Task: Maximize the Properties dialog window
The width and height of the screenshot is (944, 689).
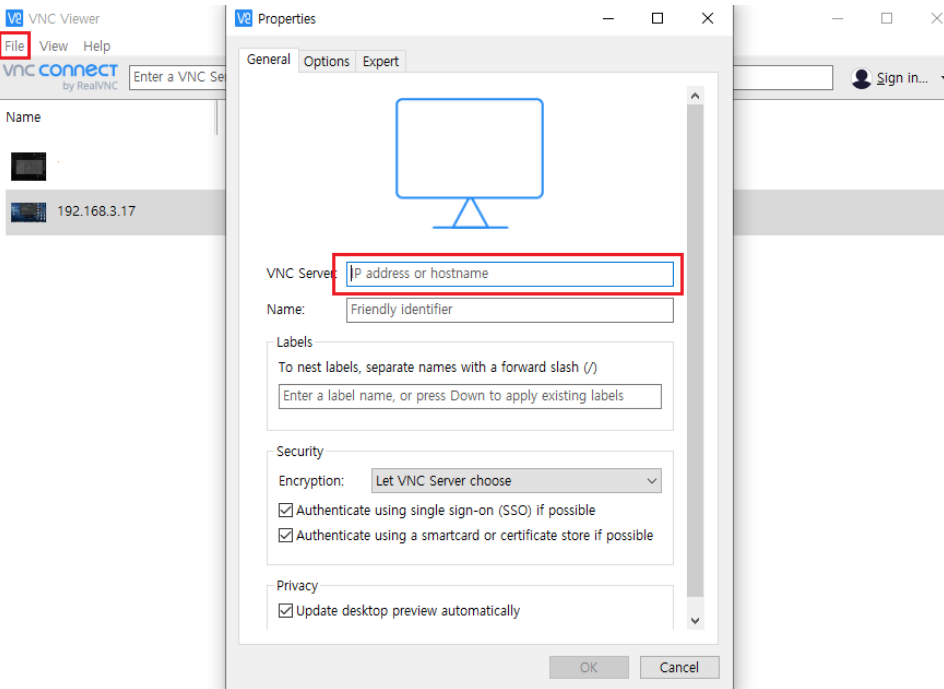Action: pos(657,19)
